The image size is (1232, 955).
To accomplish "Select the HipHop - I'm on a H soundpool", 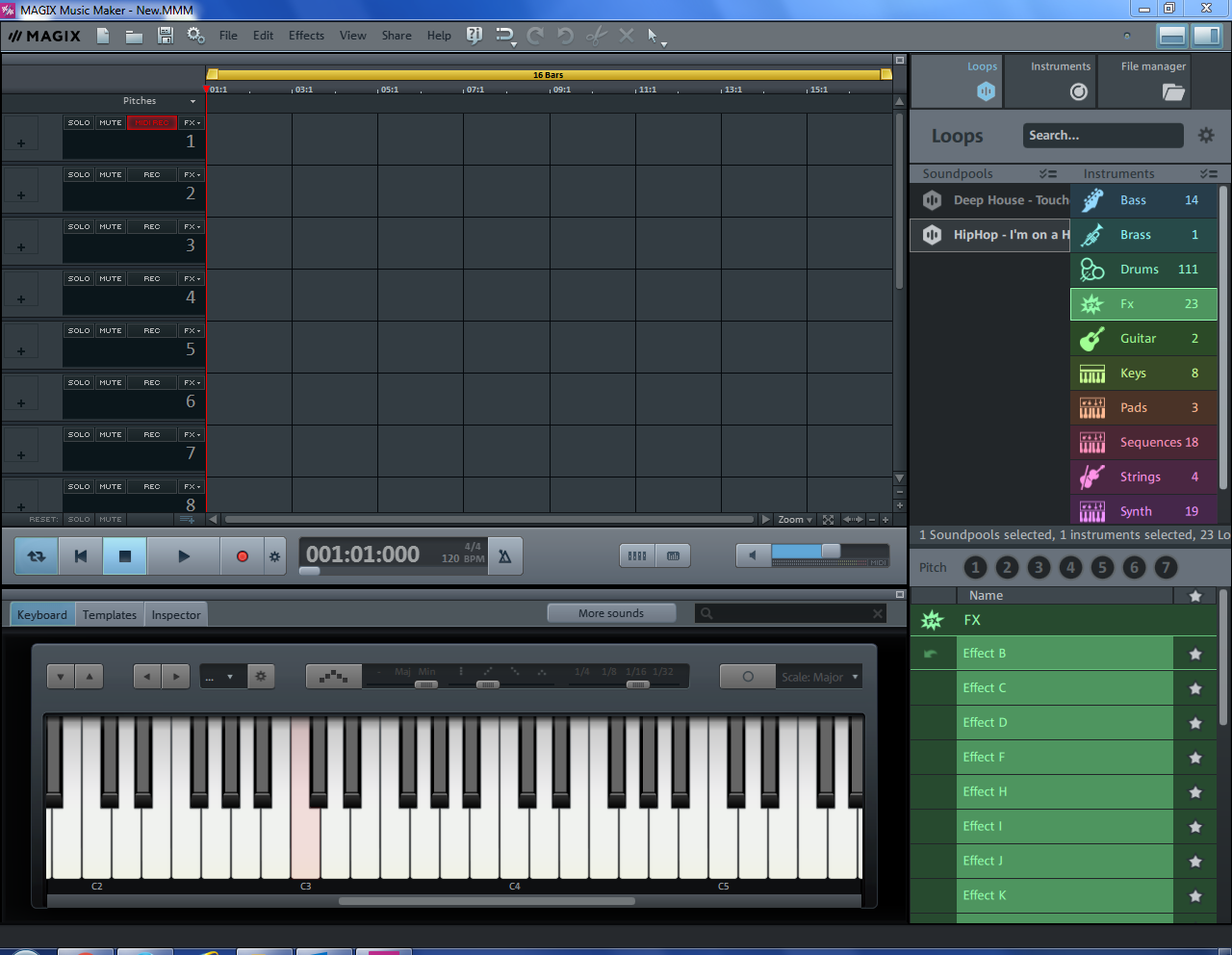I will (990, 235).
